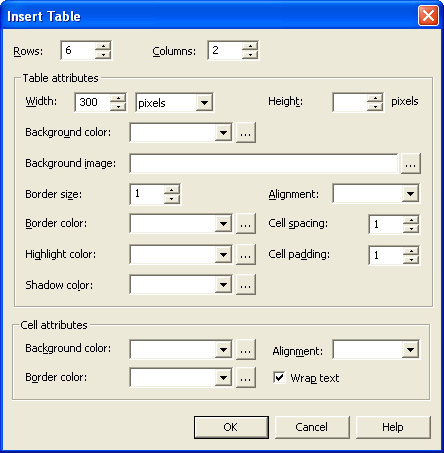Click up arrow on Width spinner

pos(118,98)
